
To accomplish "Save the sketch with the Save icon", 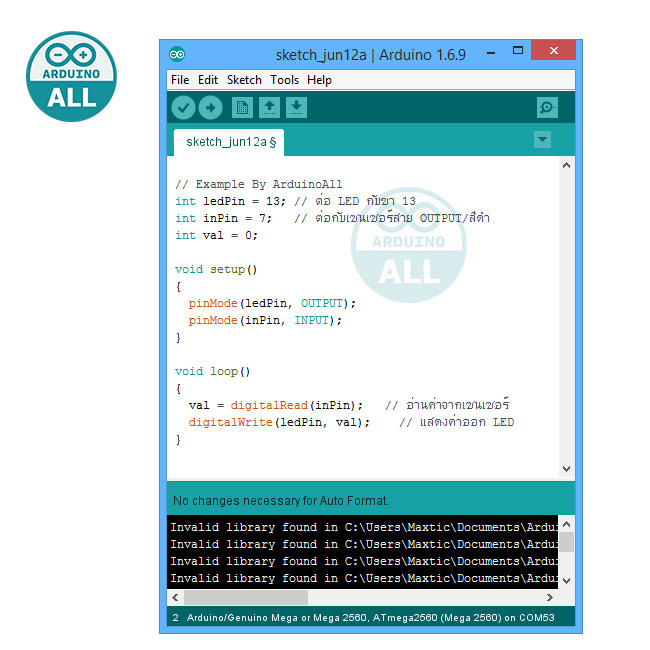I will pos(296,108).
